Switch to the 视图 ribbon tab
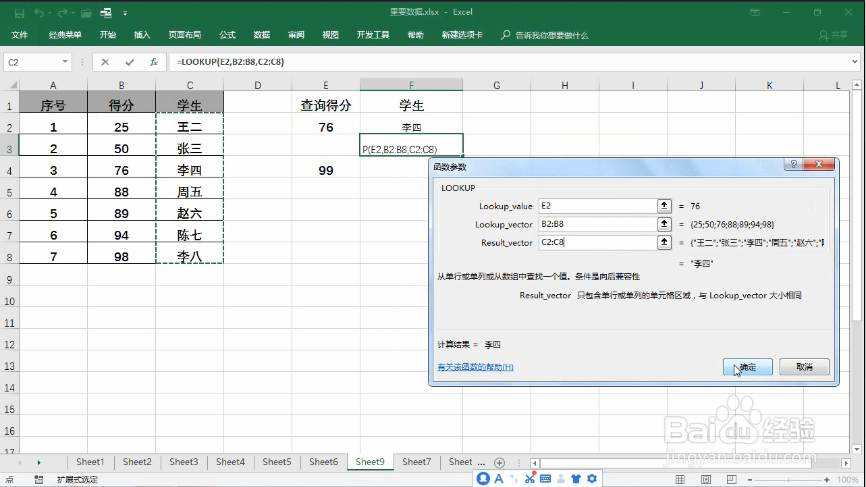This screenshot has width=866, height=487. coord(330,35)
